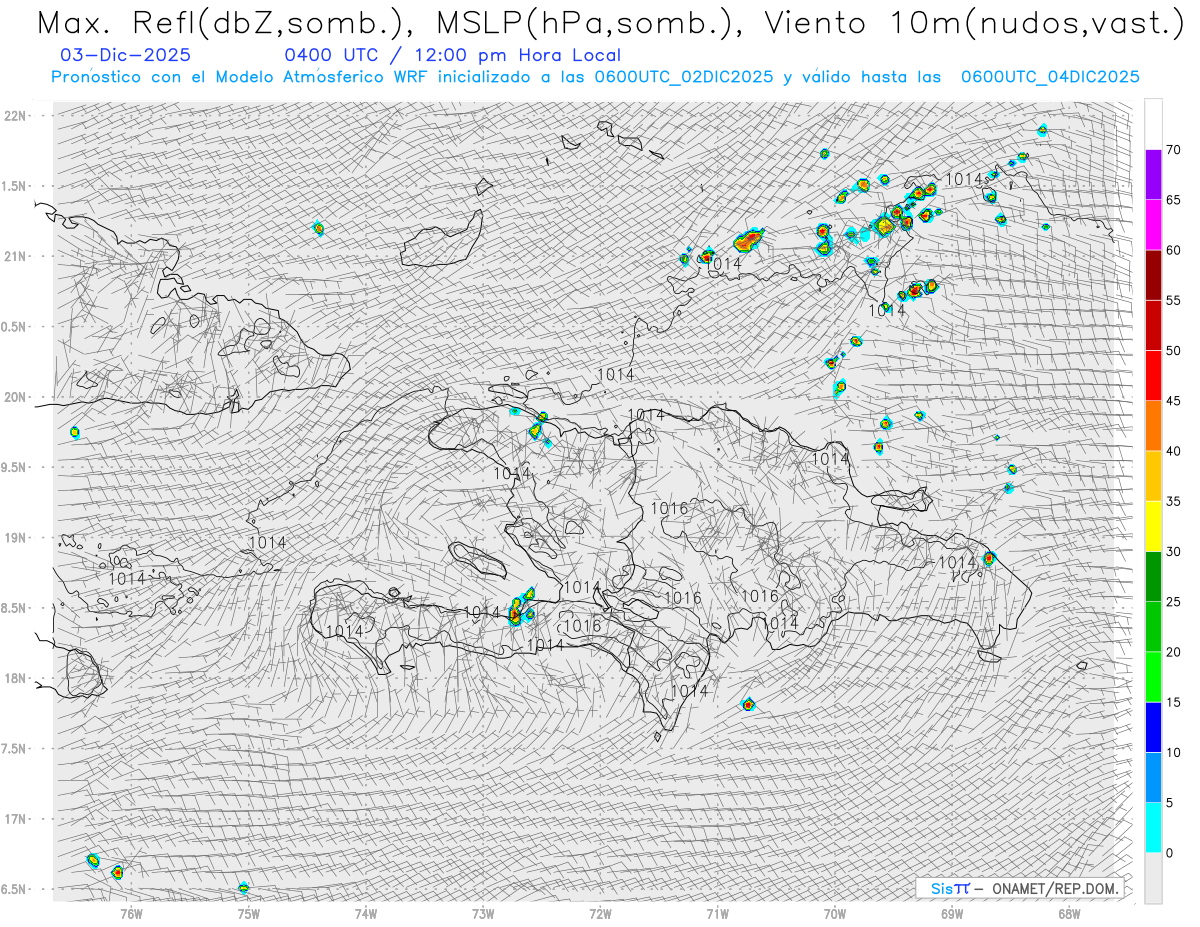1200x927 pixels.
Task: Click the purple 65–70 dBZ colorbar segment
Action: coord(1153,175)
